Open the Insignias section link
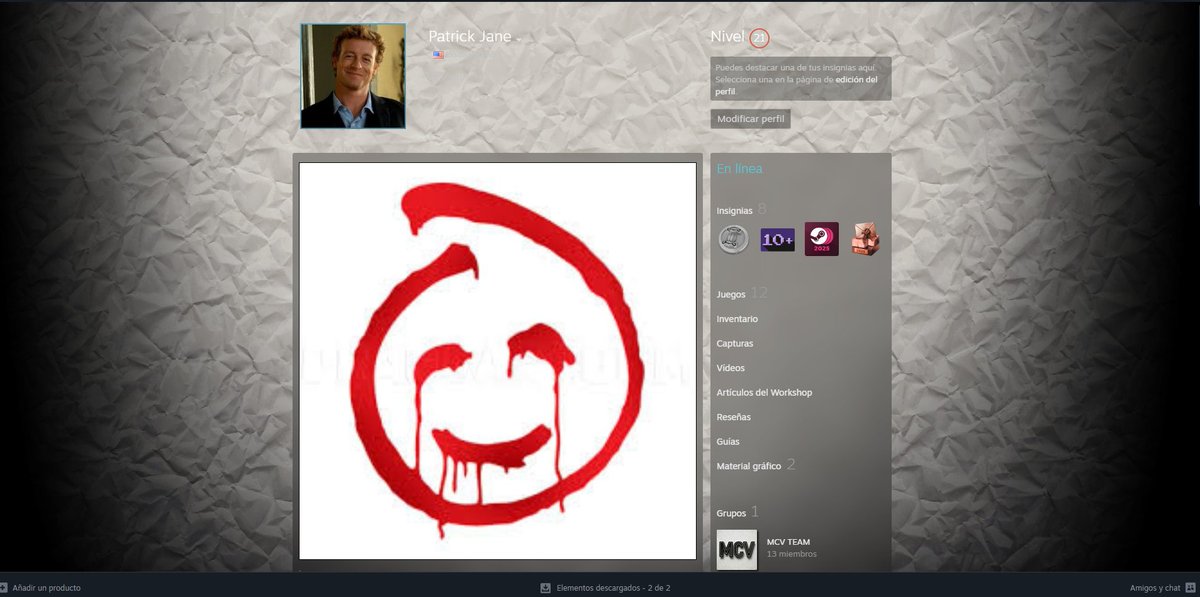 pos(735,211)
